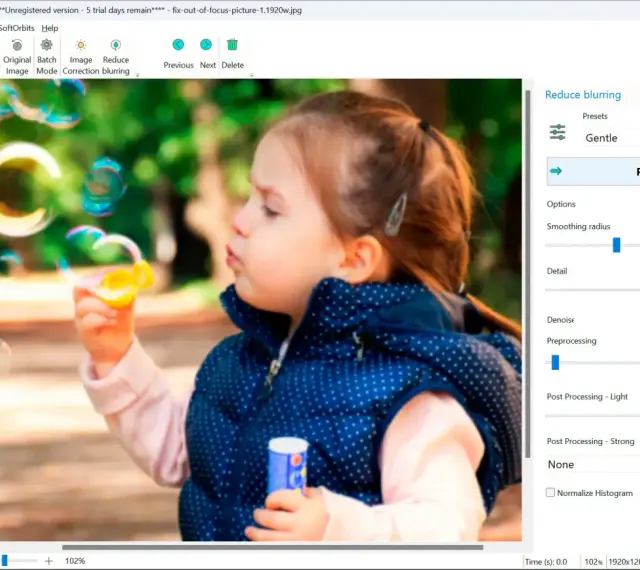Delete the current image
This screenshot has width=640, height=570.
[233, 53]
